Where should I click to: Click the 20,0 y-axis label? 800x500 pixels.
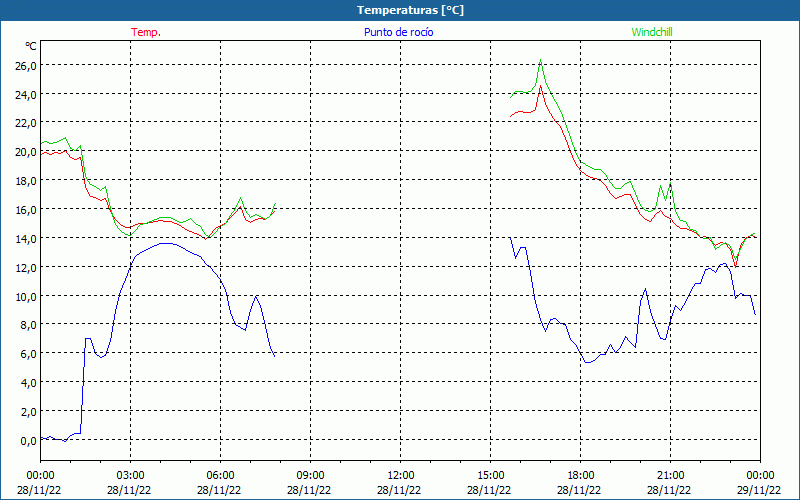pos(27,152)
